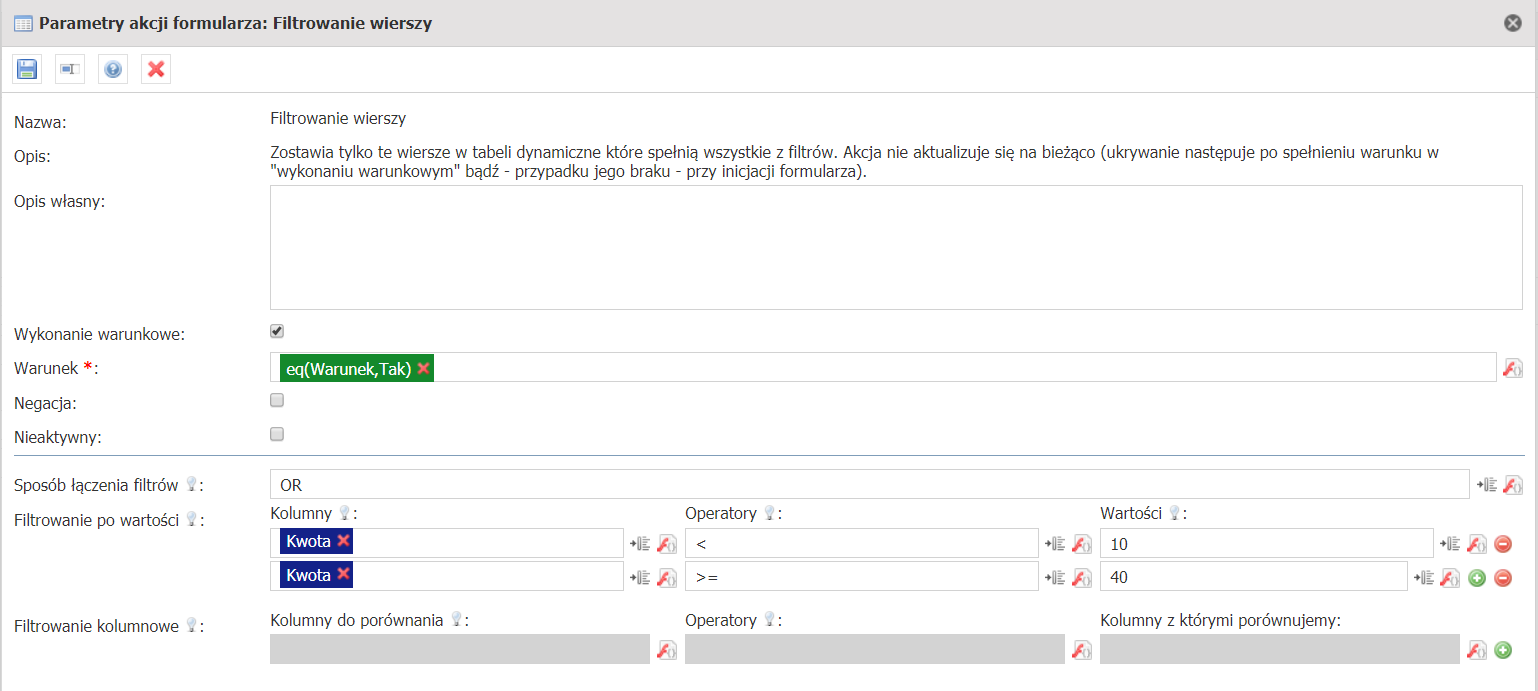
Task: Enable the Negacja checkbox
Action: click(277, 400)
